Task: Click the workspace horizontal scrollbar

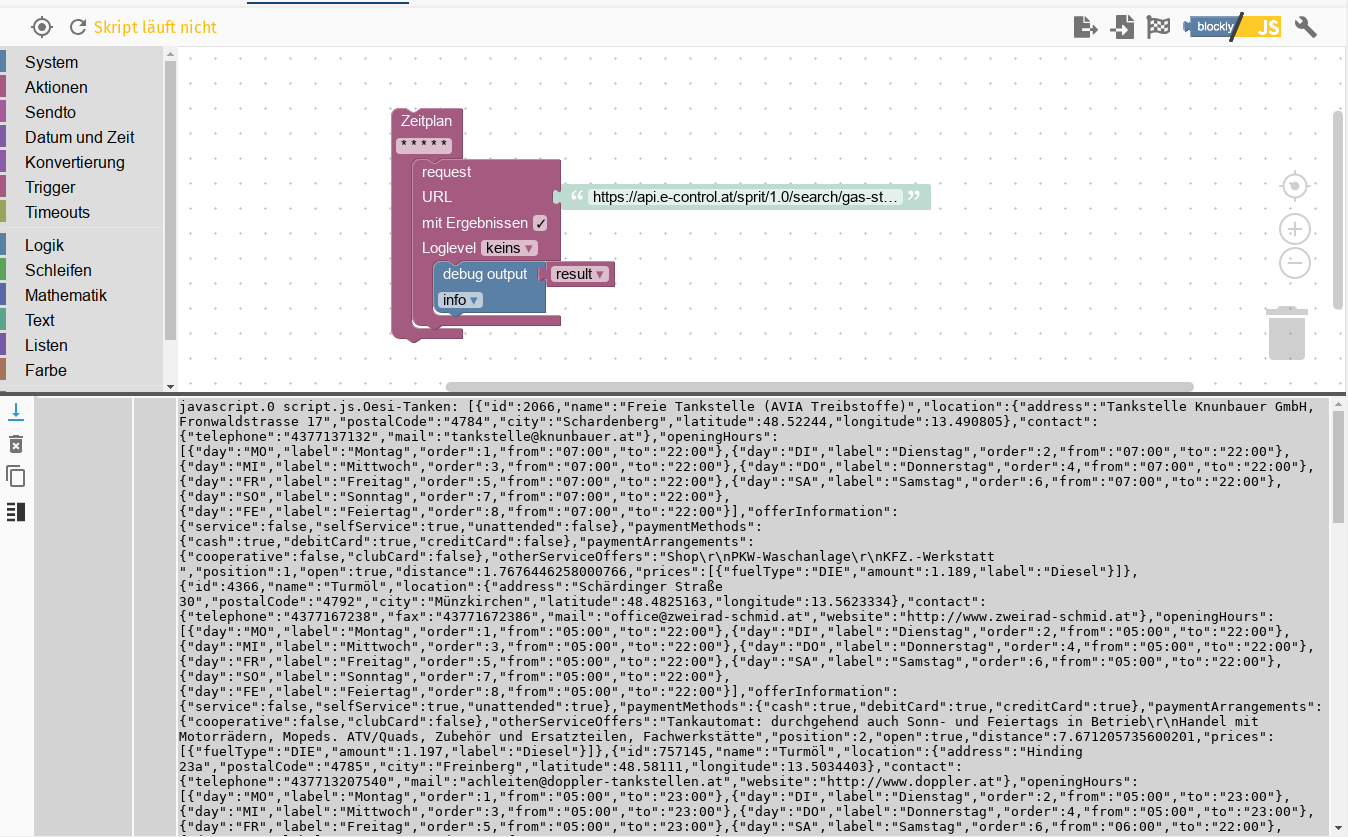Action: tap(819, 386)
